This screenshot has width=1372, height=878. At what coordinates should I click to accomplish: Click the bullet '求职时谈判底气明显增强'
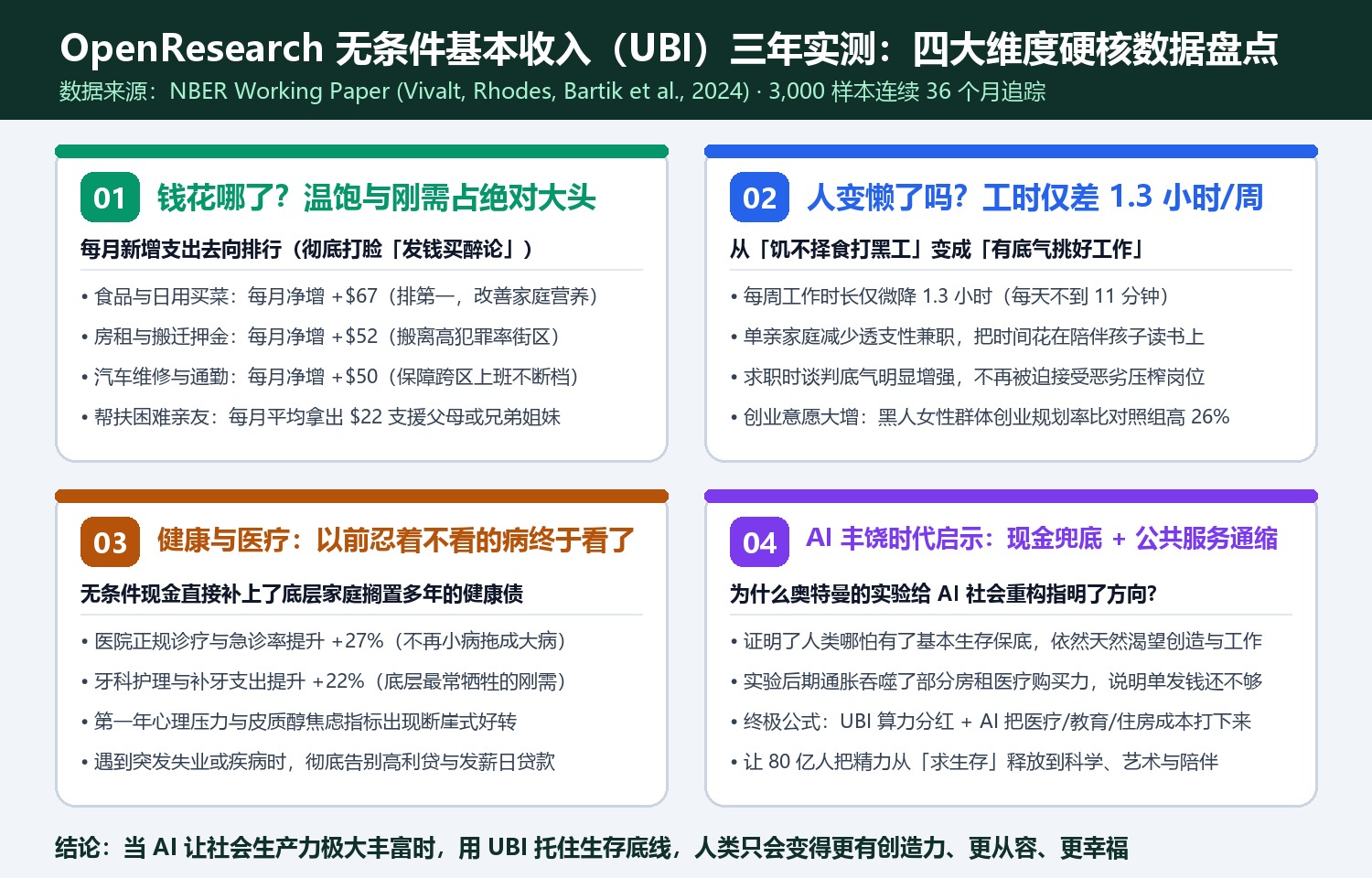point(968,377)
